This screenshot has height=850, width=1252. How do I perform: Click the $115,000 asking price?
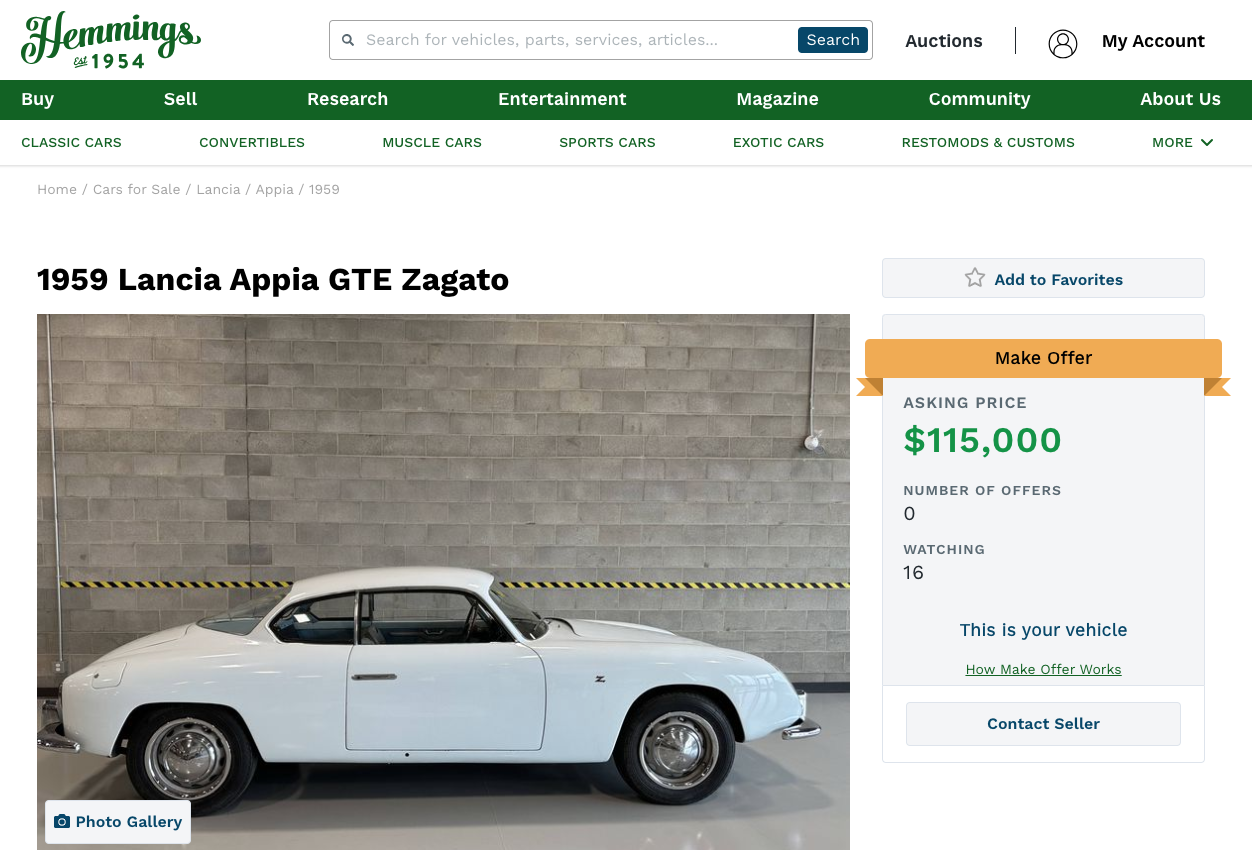tap(982, 441)
